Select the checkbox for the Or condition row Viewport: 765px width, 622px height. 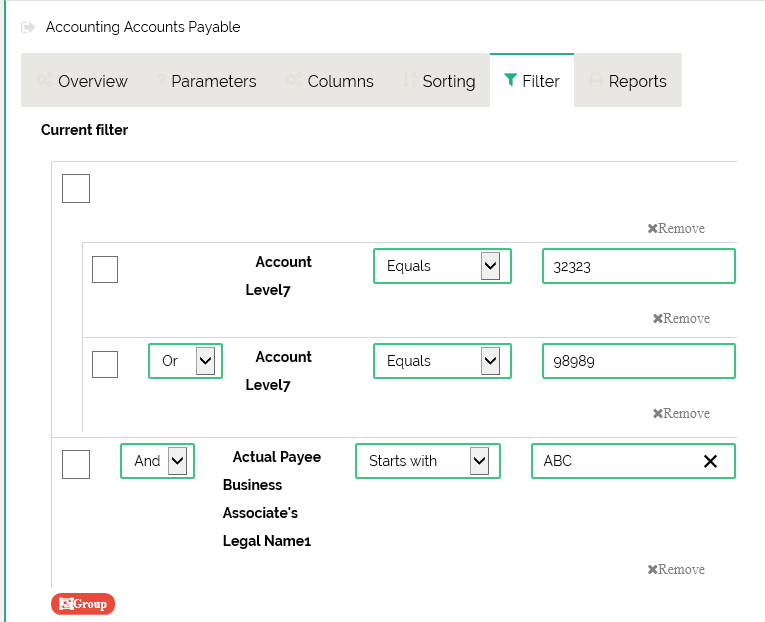105,365
